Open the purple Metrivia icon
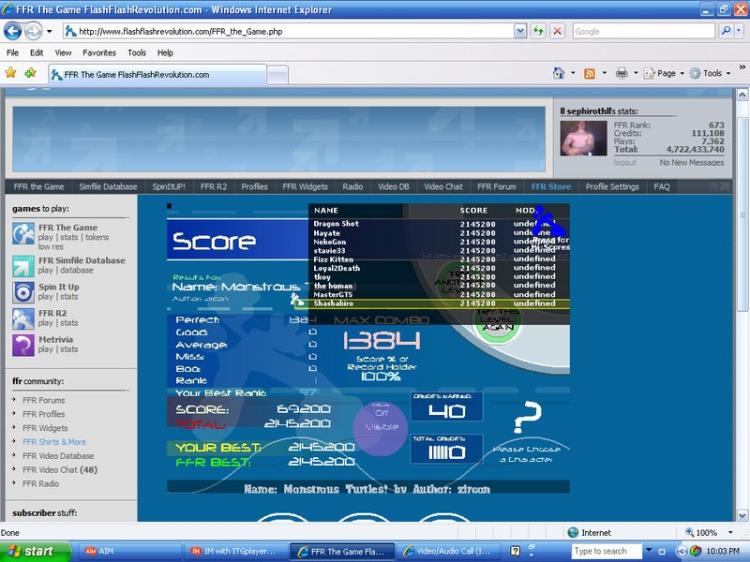 click(23, 345)
